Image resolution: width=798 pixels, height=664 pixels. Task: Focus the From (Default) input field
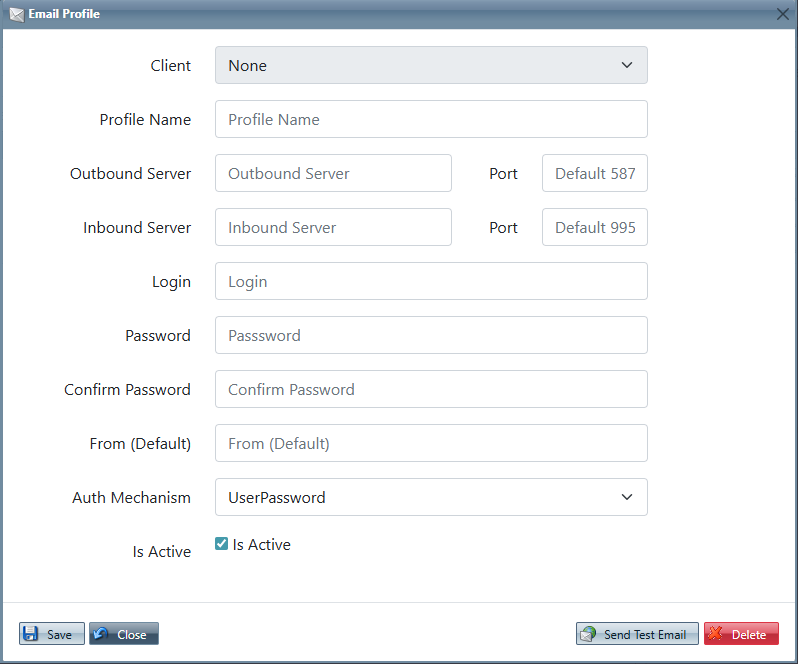[431, 443]
